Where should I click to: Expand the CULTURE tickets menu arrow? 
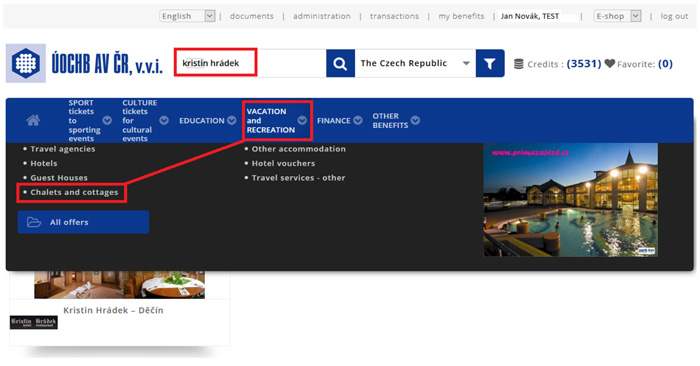click(x=164, y=120)
